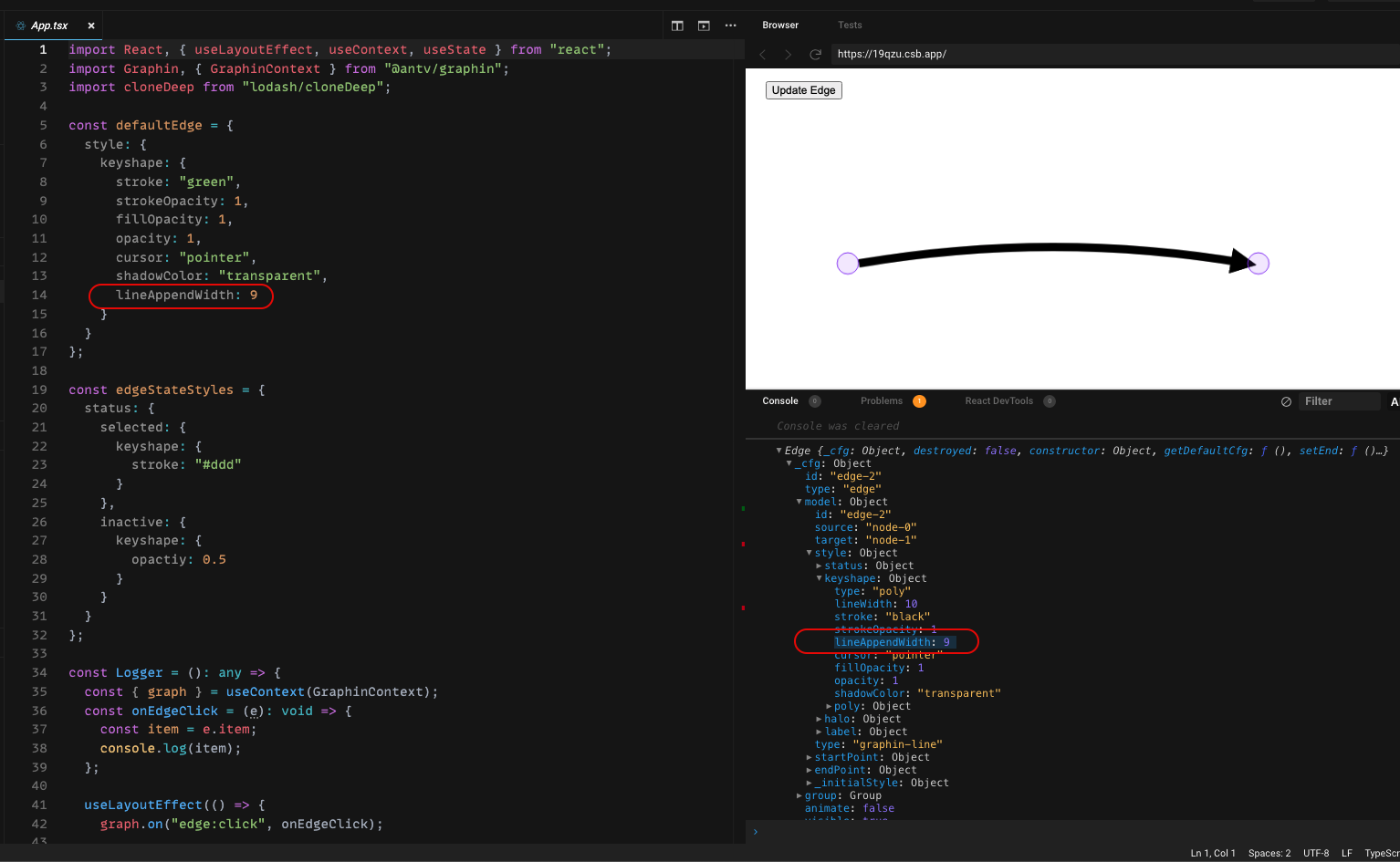Collapse the style object node
The image size is (1400, 862).
click(x=810, y=553)
